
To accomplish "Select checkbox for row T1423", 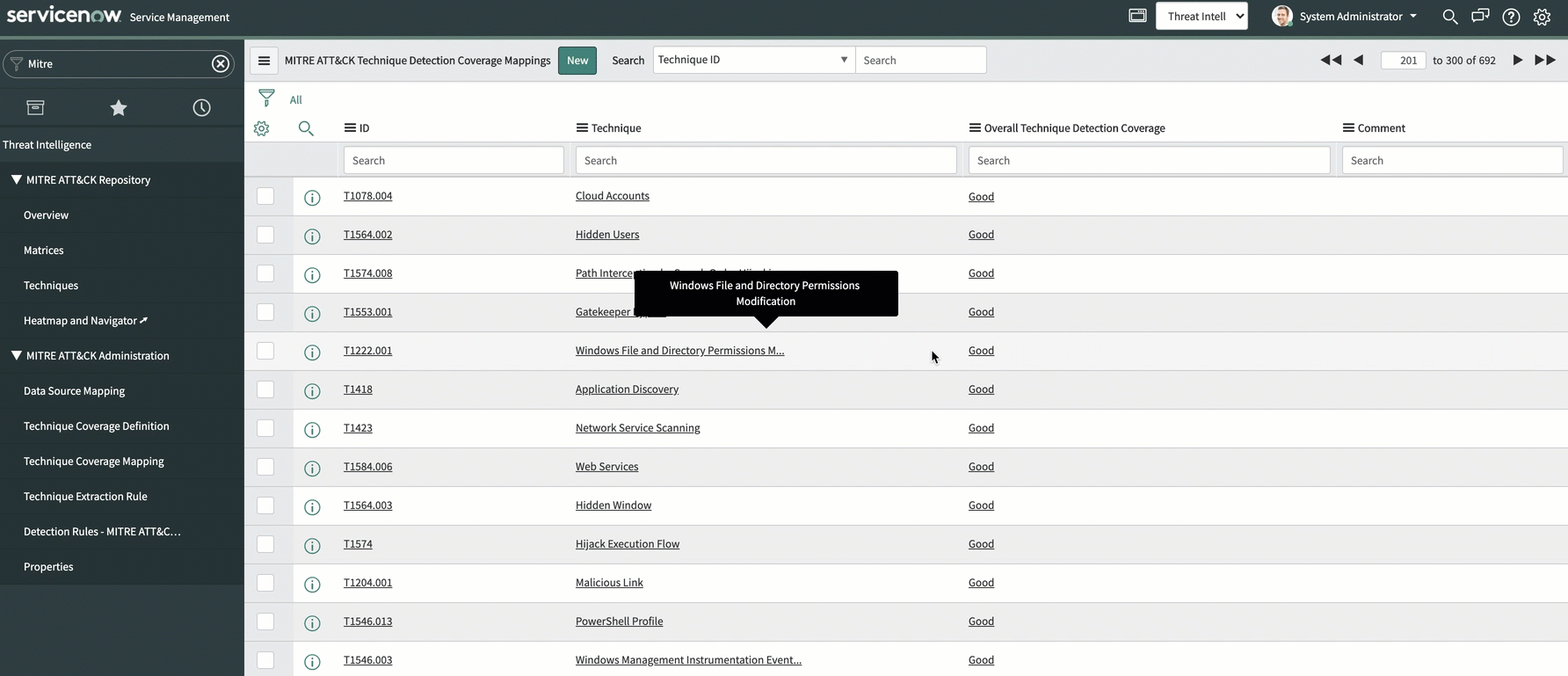I will [265, 428].
